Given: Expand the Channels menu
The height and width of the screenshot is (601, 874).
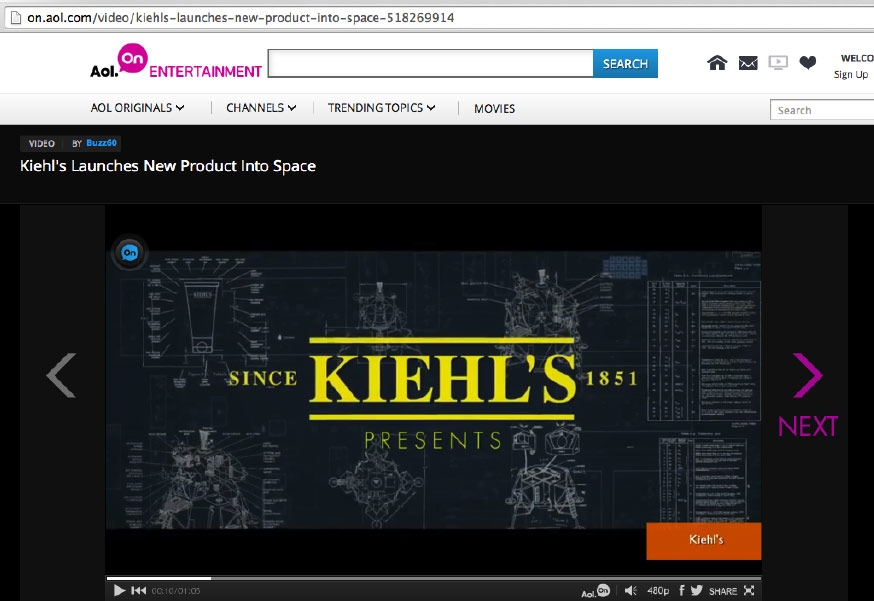Looking at the screenshot, I should (x=261, y=108).
